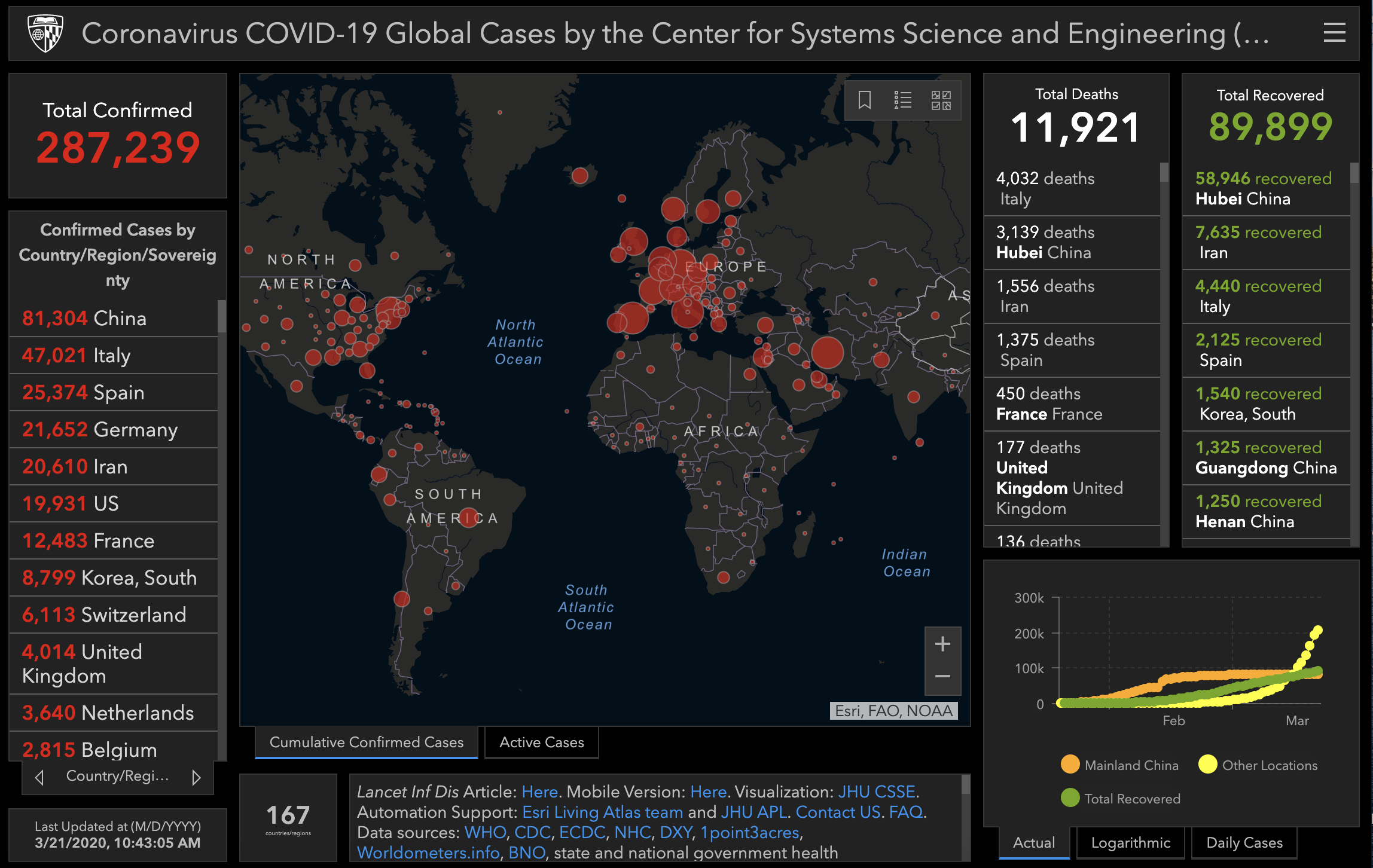Open the hamburger menu at top right
This screenshot has width=1373, height=868.
pyautogui.click(x=1334, y=33)
